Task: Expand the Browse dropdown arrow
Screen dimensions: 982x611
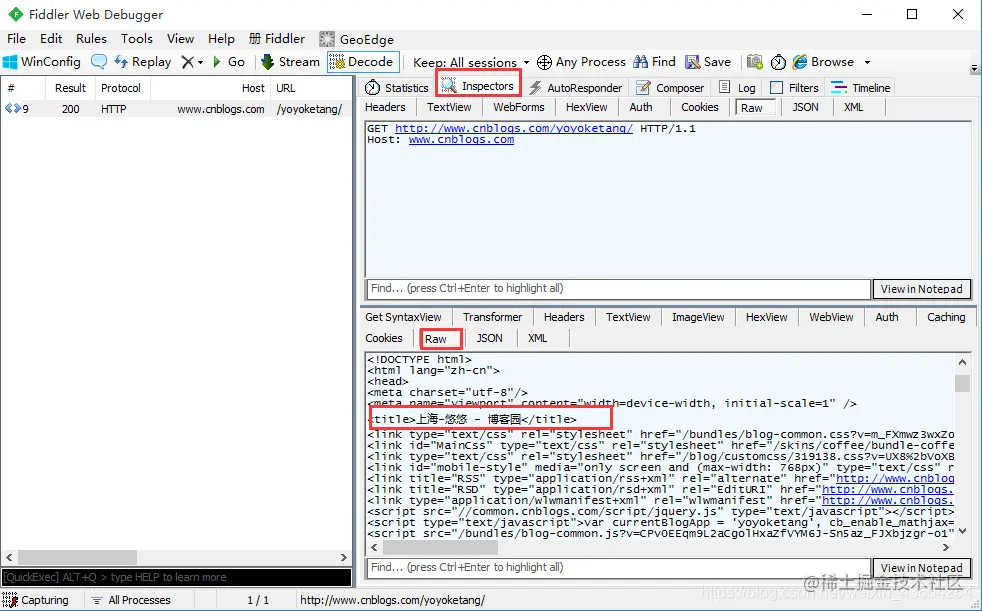Action: pos(867,63)
